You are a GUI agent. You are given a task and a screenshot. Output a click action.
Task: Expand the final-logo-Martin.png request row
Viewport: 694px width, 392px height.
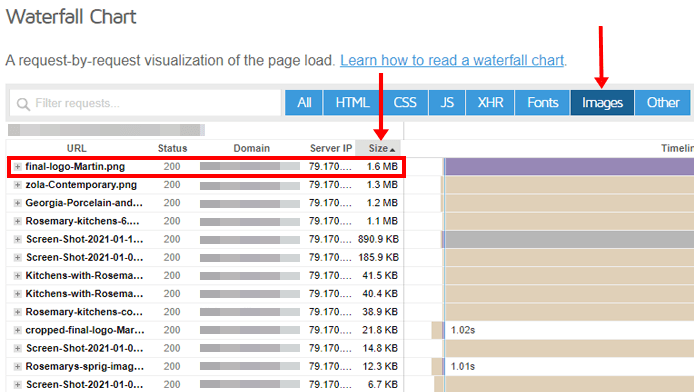point(17,167)
